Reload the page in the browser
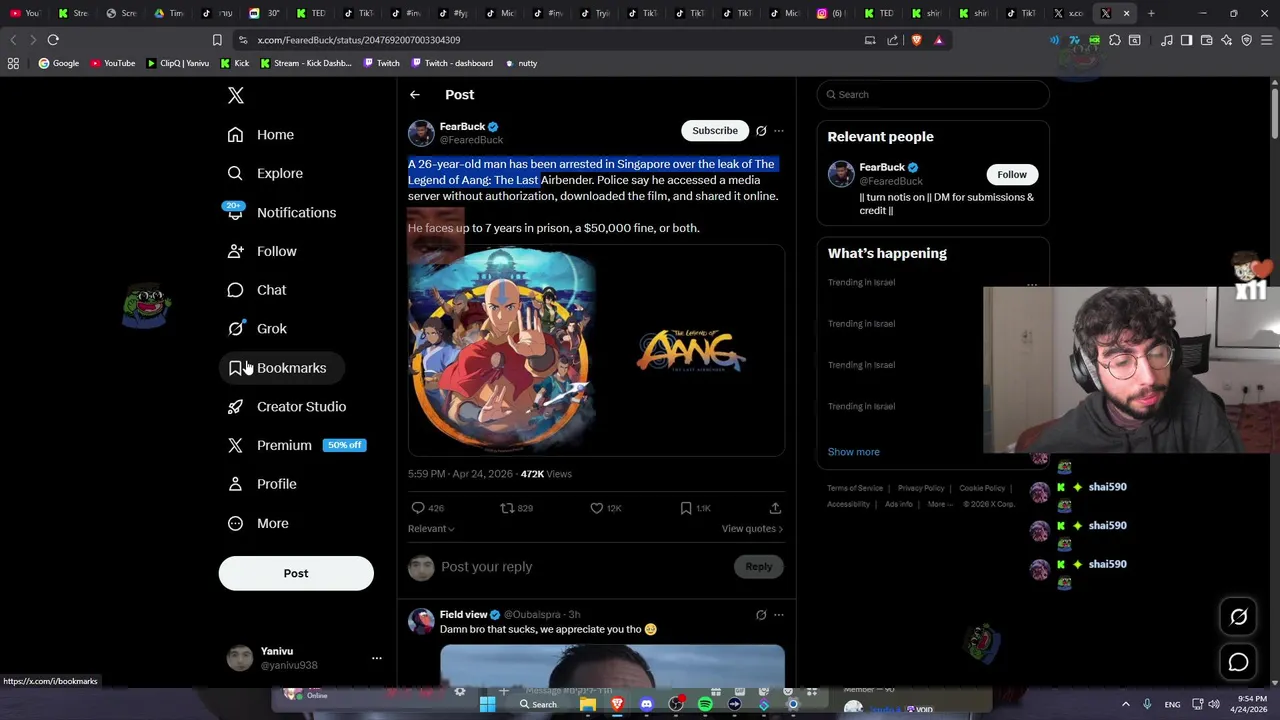This screenshot has height=720, width=1280. (53, 40)
